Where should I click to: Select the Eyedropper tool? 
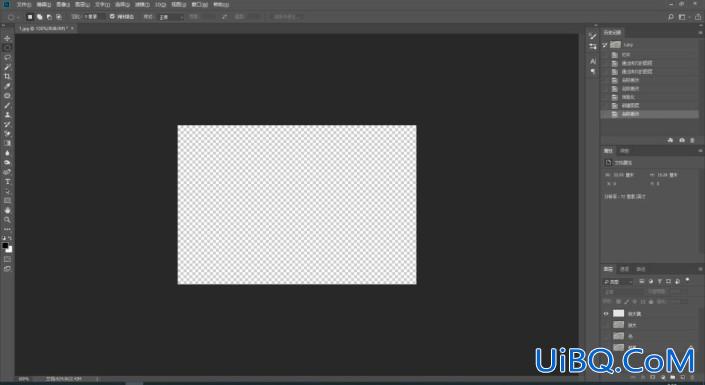7,86
